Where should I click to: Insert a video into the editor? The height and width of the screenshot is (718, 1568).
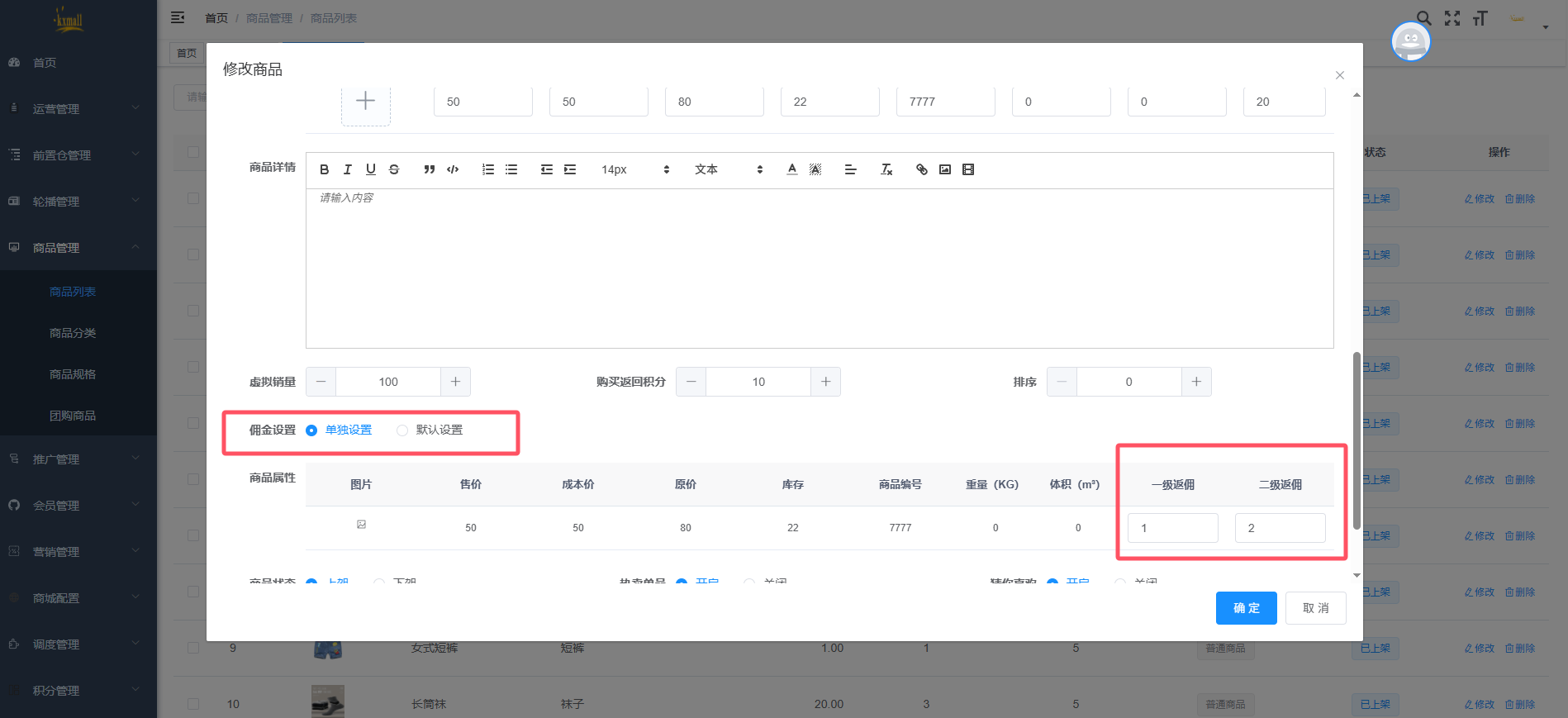pos(968,169)
